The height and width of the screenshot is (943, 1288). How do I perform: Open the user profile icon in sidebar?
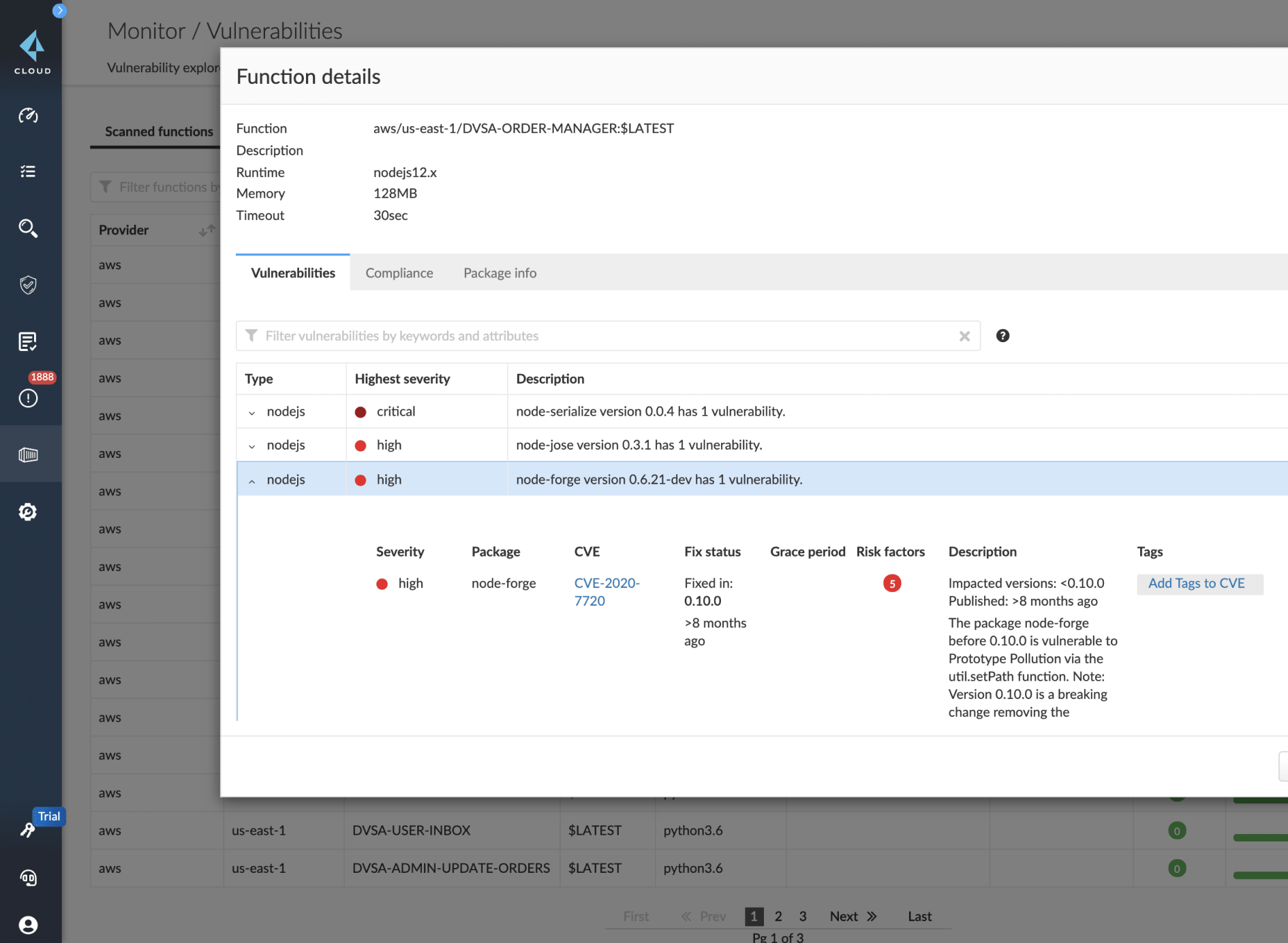click(28, 925)
